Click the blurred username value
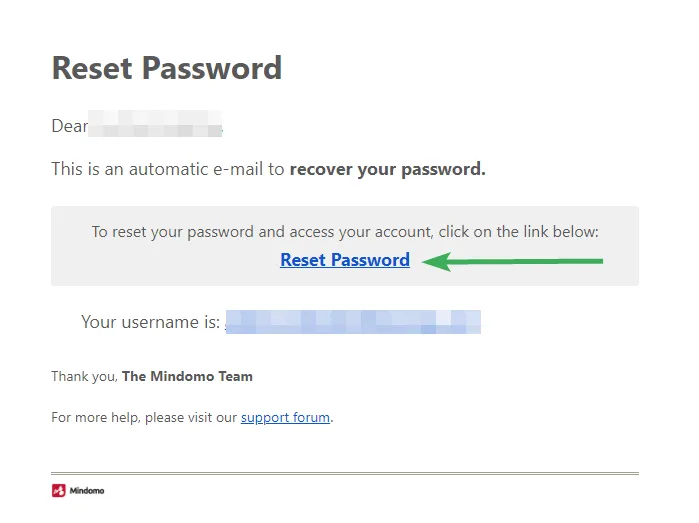699x523 pixels. [x=352, y=322]
